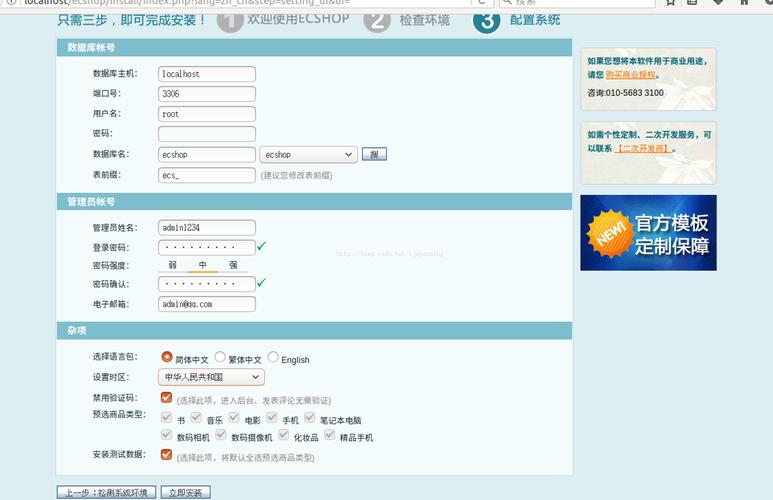The image size is (773, 500).
Task: Click the (建议您修改表前缀) hint text
Action: click(x=296, y=176)
